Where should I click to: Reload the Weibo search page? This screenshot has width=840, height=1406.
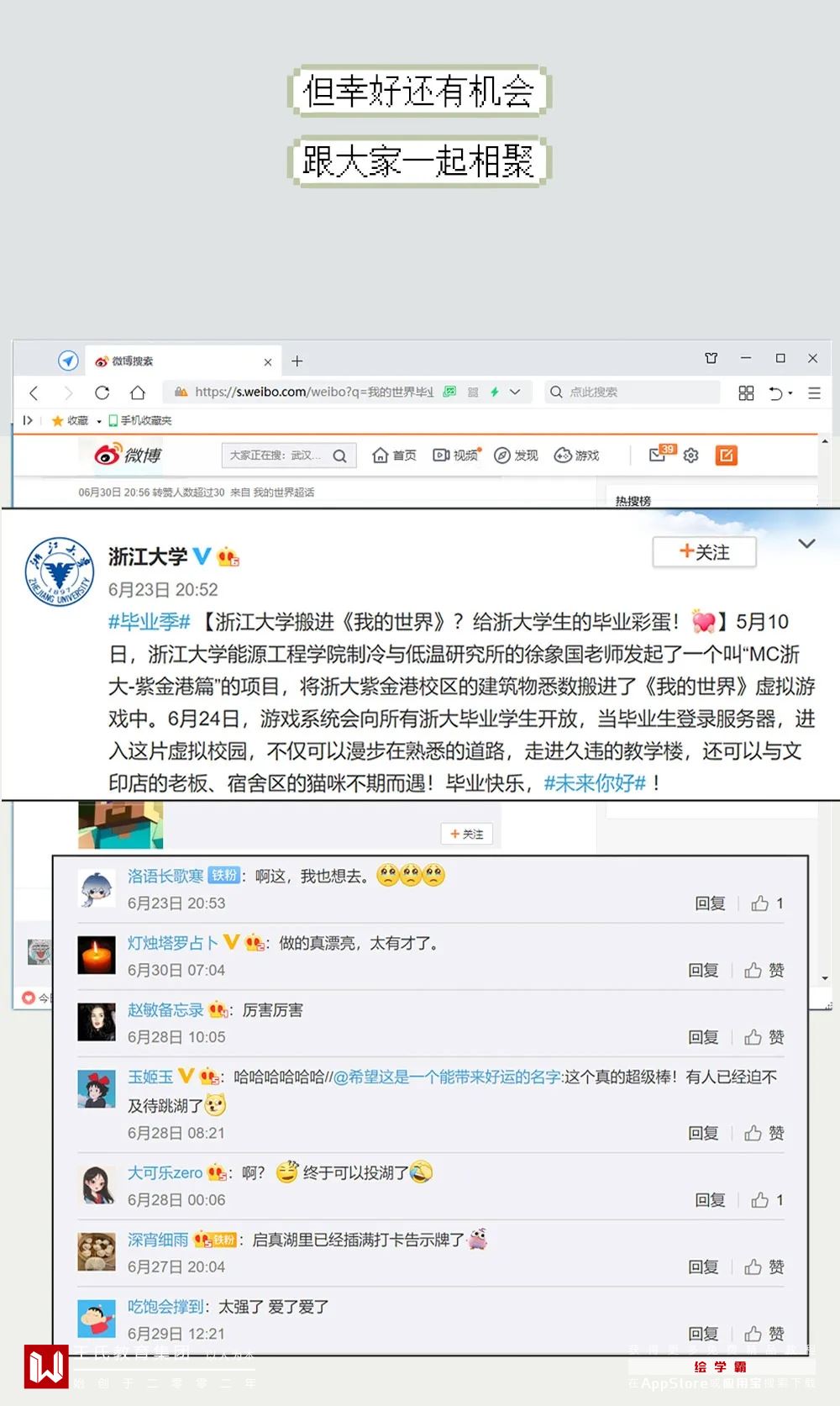pos(102,392)
